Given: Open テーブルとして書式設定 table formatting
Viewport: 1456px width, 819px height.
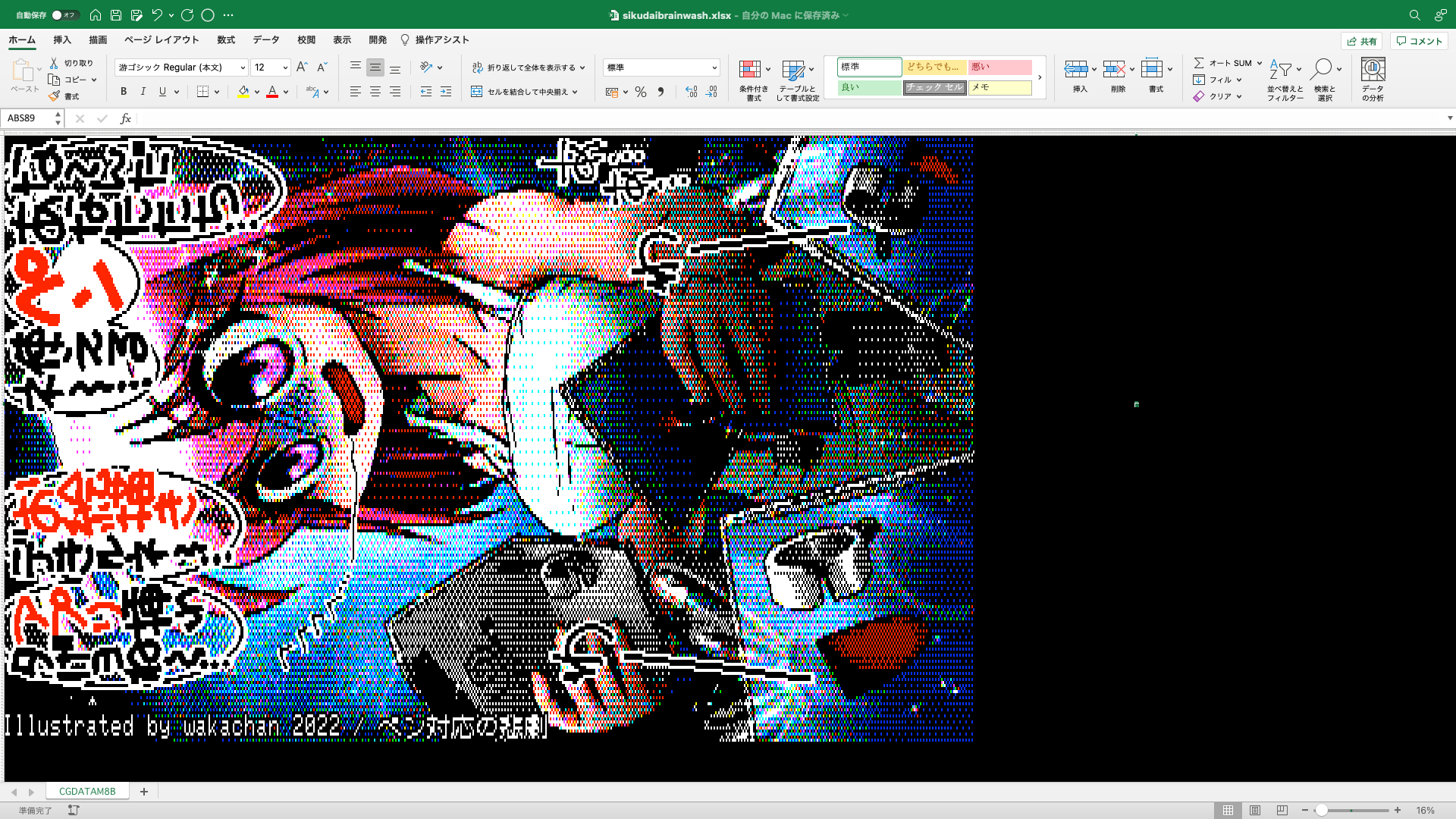Looking at the screenshot, I should (x=797, y=80).
